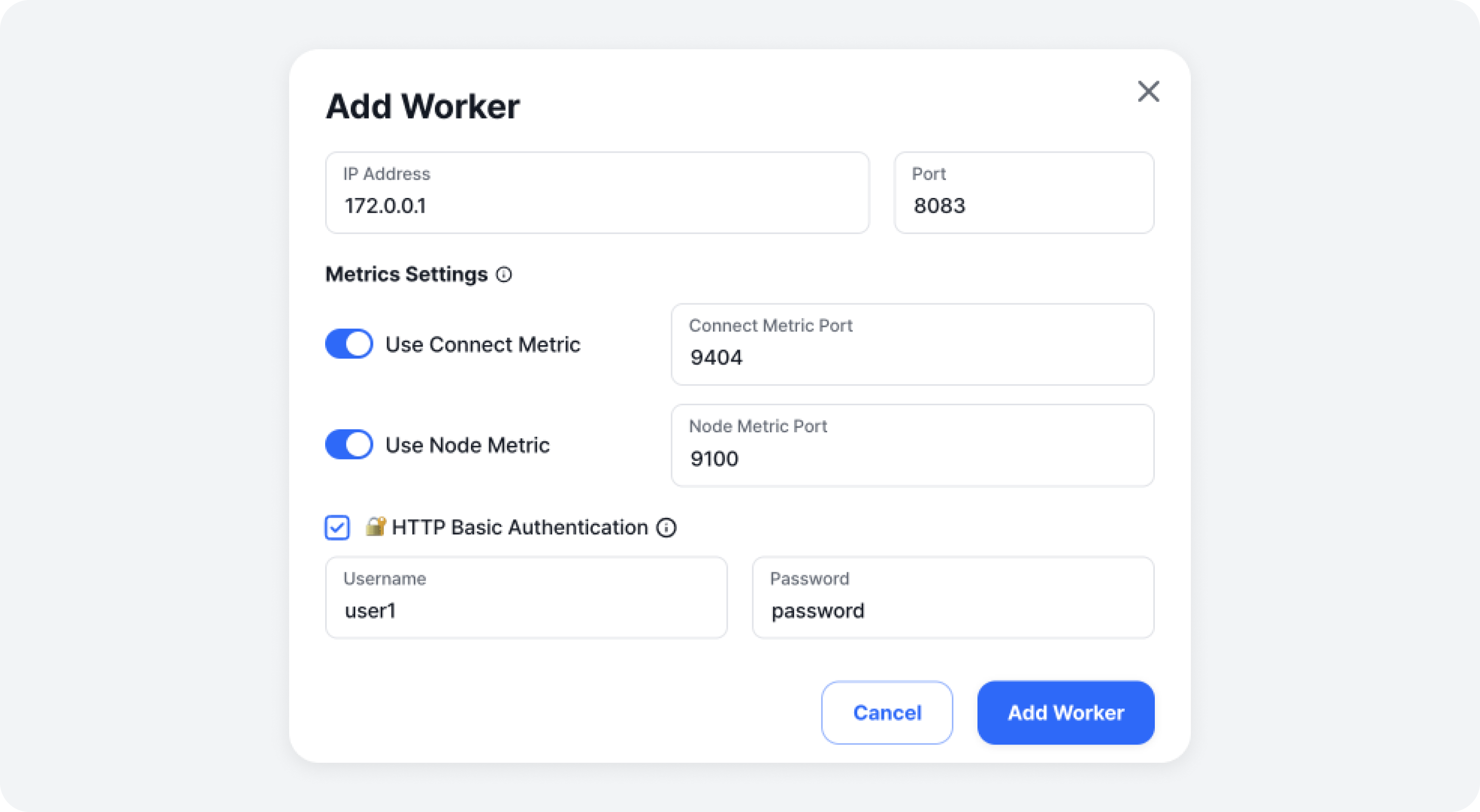
Task: Click the Add Worker dialog title
Action: 423,106
